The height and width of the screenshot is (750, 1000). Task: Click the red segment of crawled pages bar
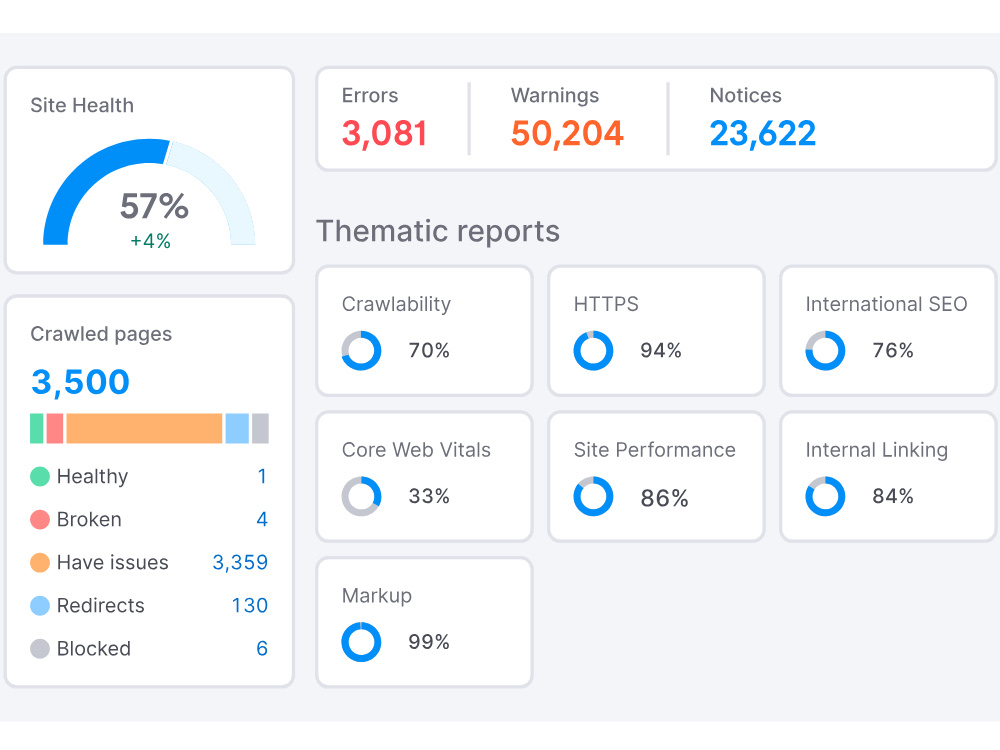55,428
